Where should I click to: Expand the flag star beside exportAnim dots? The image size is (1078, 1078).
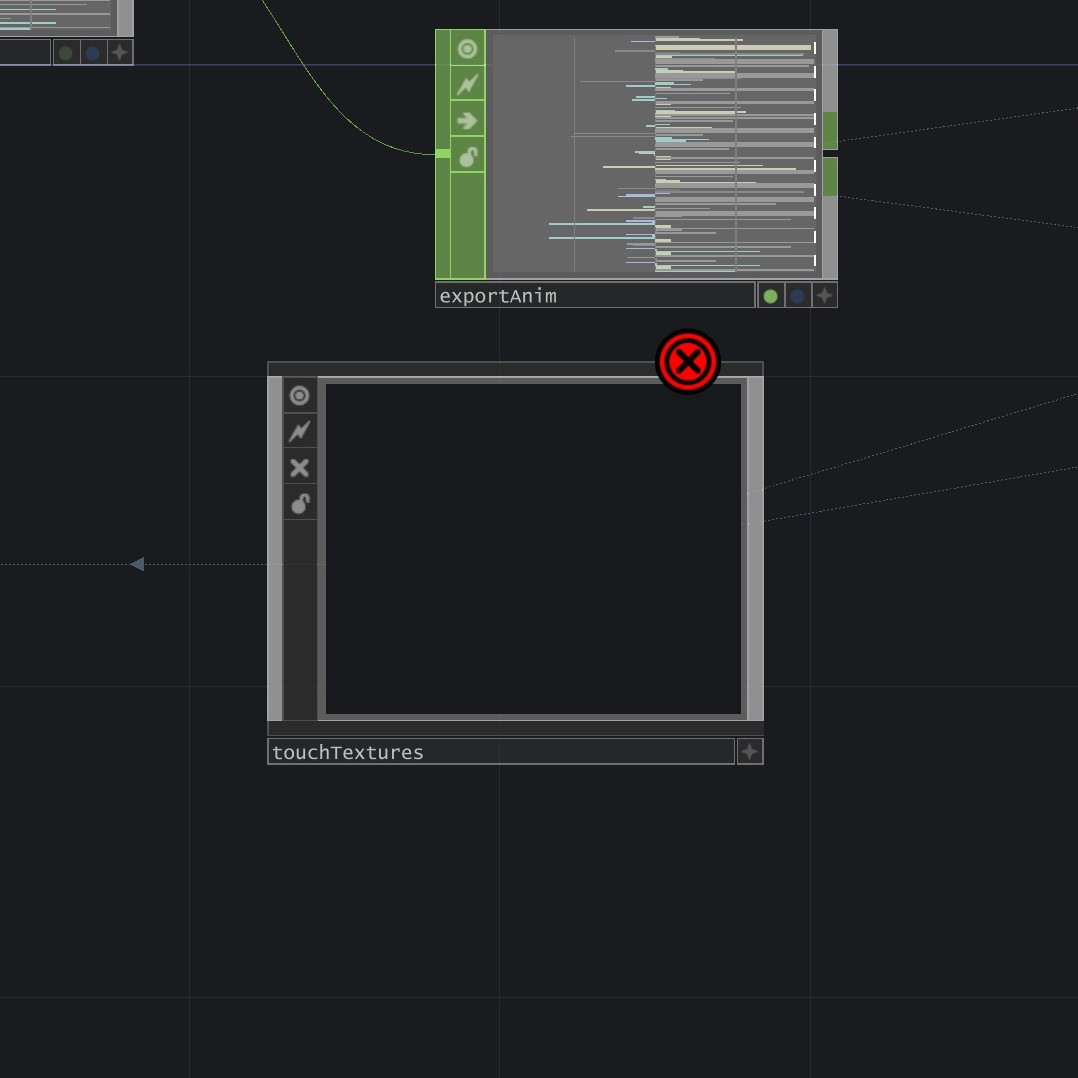[x=823, y=295]
